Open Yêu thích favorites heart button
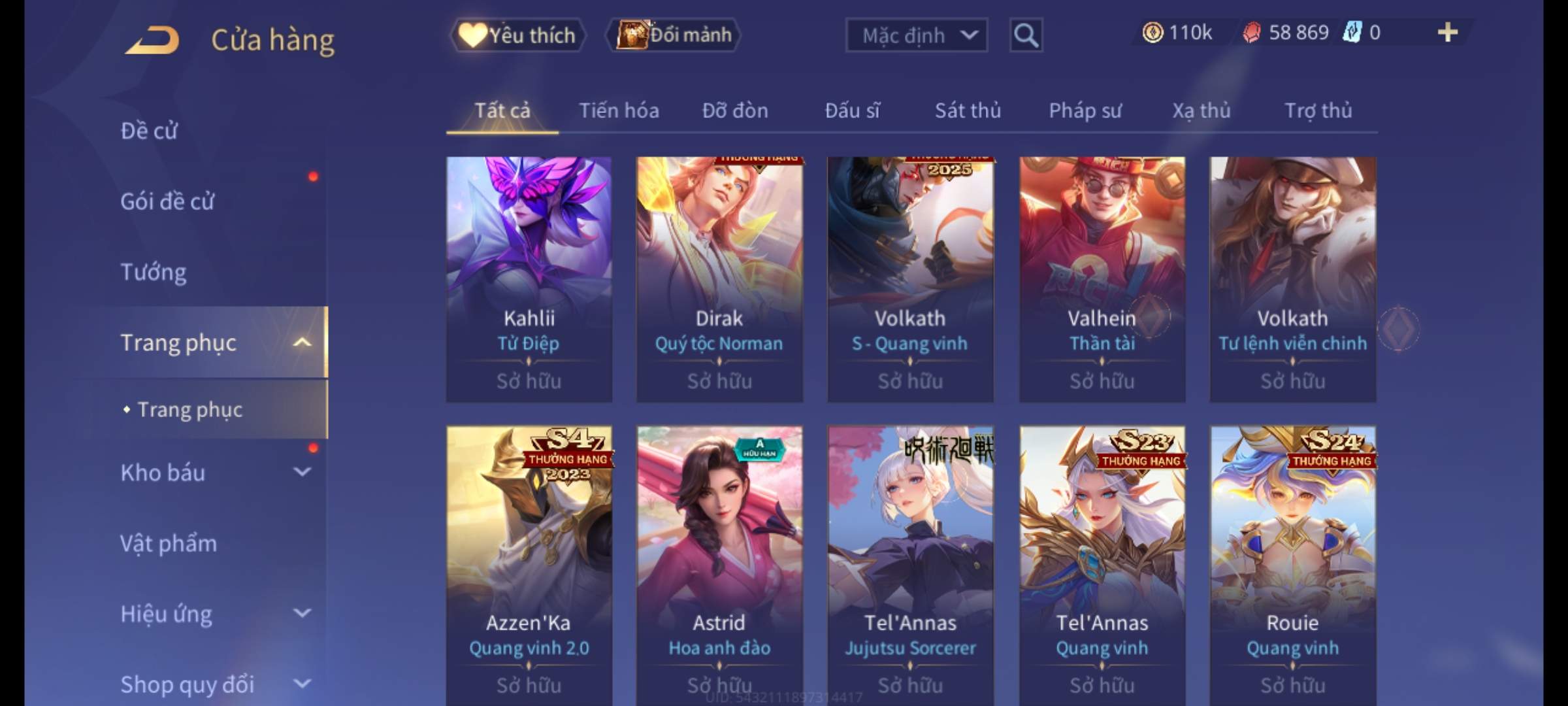 click(517, 35)
